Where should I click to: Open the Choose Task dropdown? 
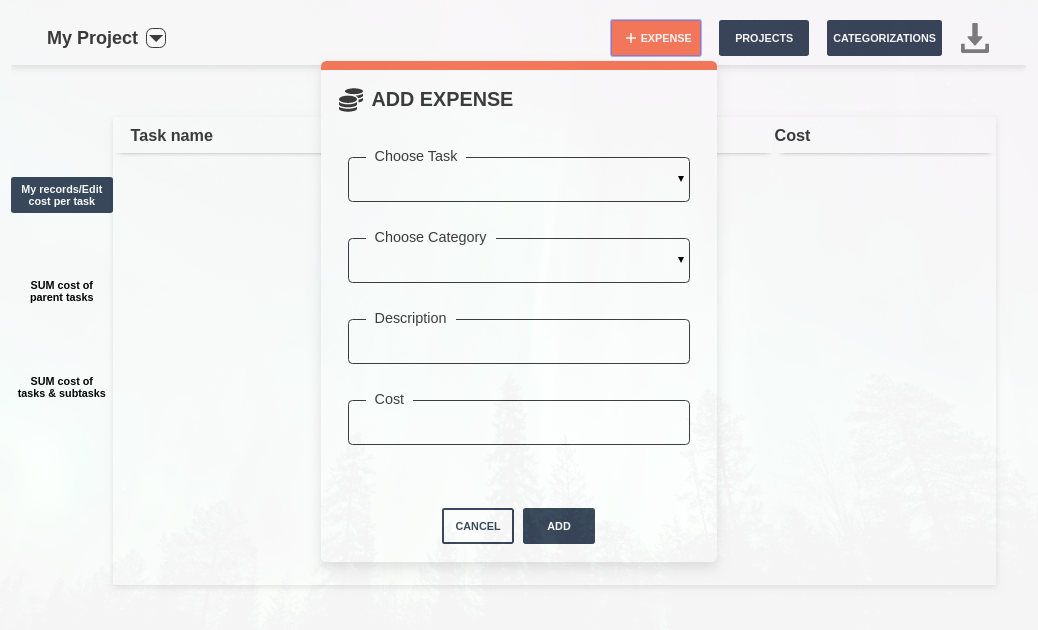[x=518, y=180]
